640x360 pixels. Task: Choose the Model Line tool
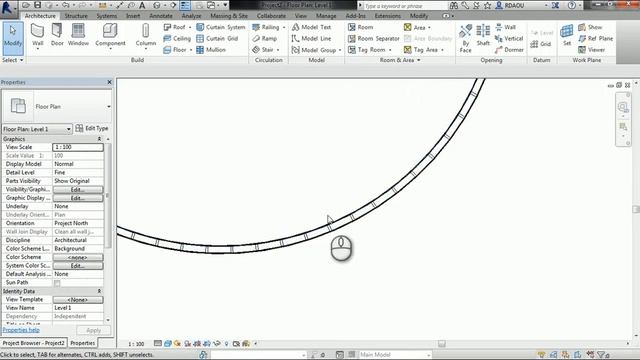tap(311, 38)
